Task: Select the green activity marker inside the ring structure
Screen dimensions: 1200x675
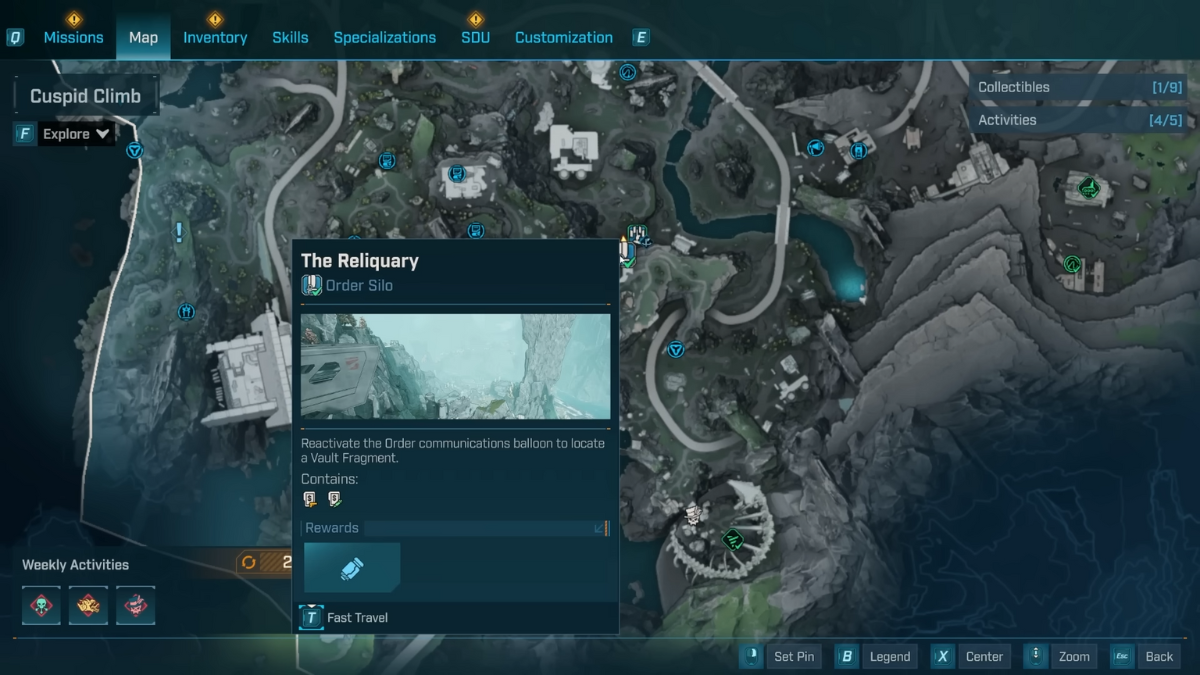Action: (733, 541)
